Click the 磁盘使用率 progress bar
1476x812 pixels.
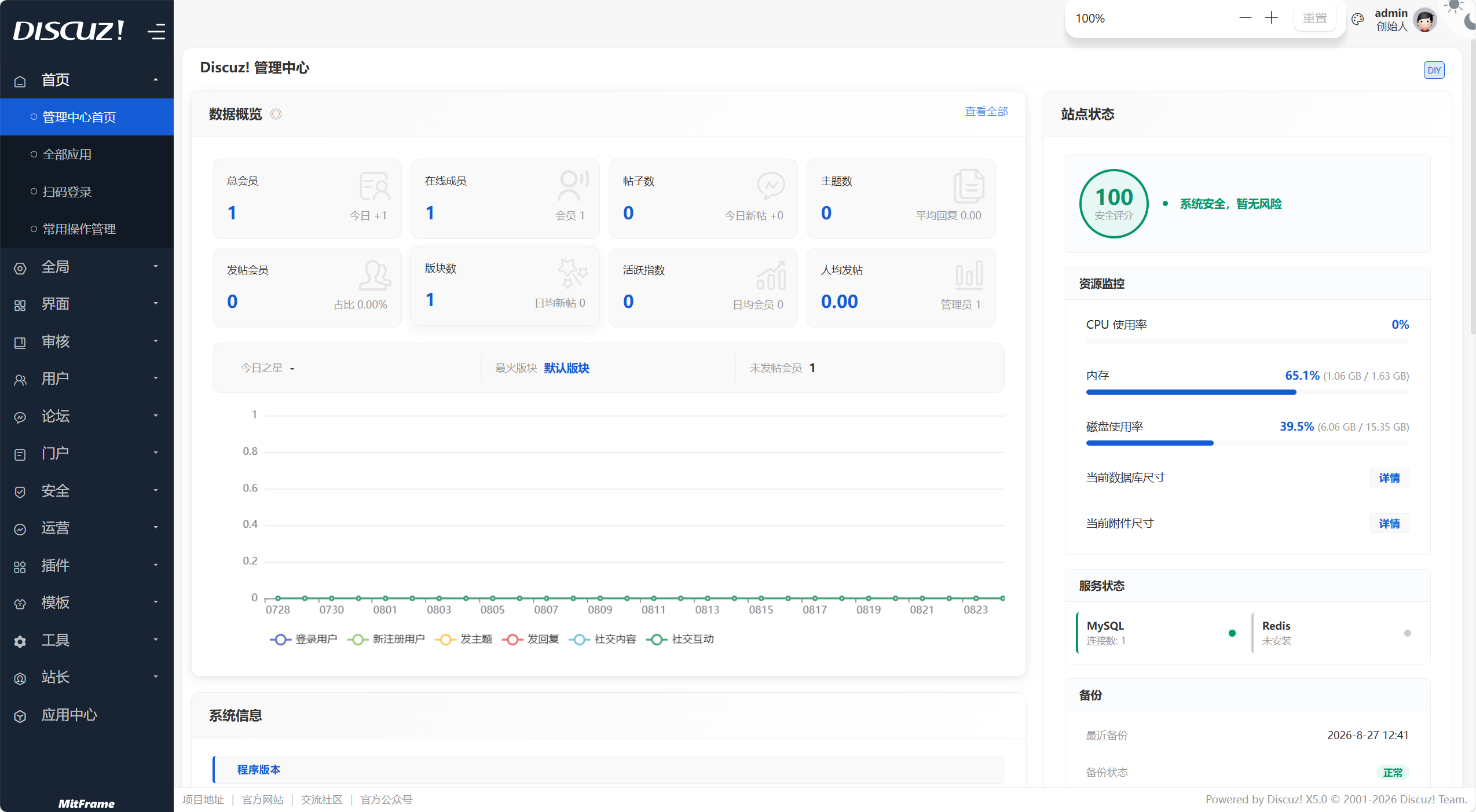pyautogui.click(x=1247, y=443)
